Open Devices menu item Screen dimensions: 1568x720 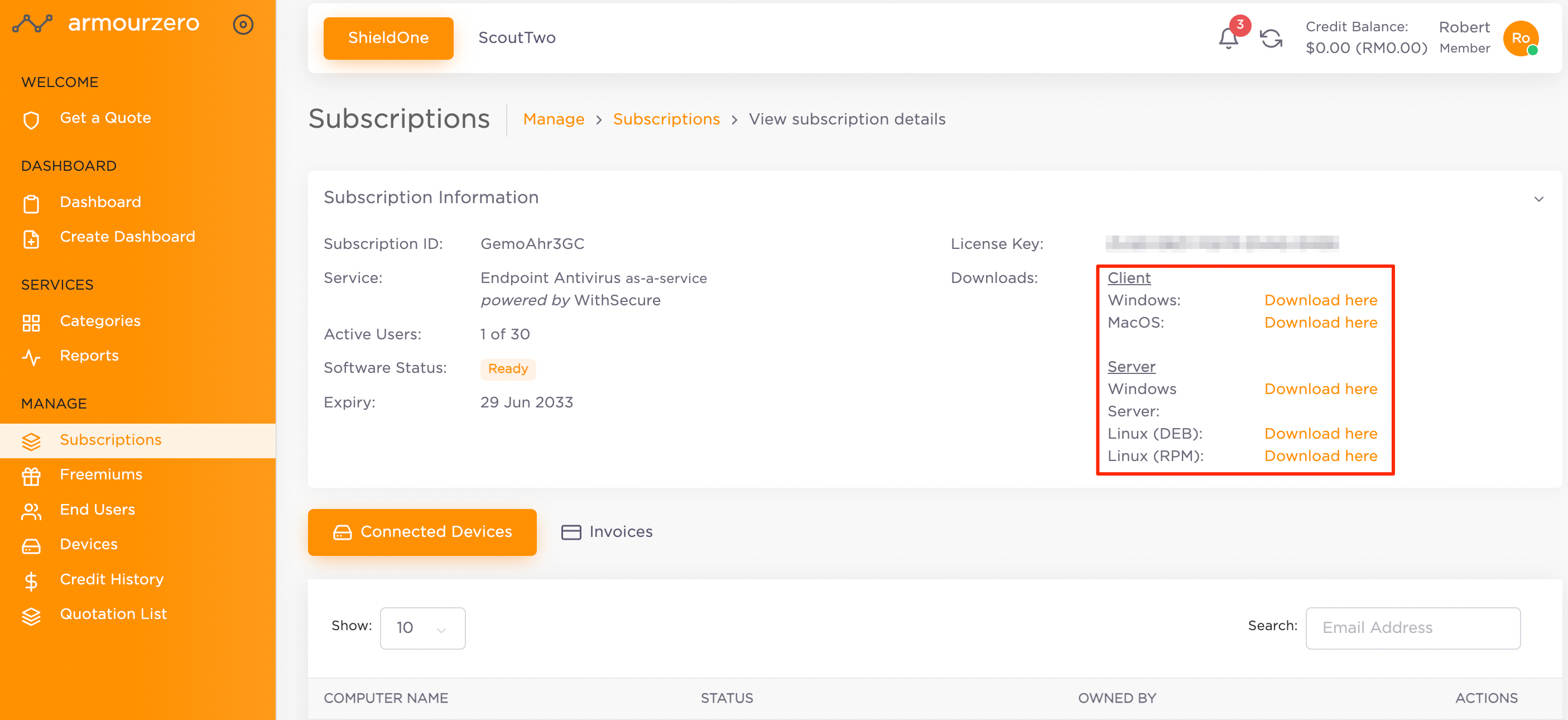point(138,544)
